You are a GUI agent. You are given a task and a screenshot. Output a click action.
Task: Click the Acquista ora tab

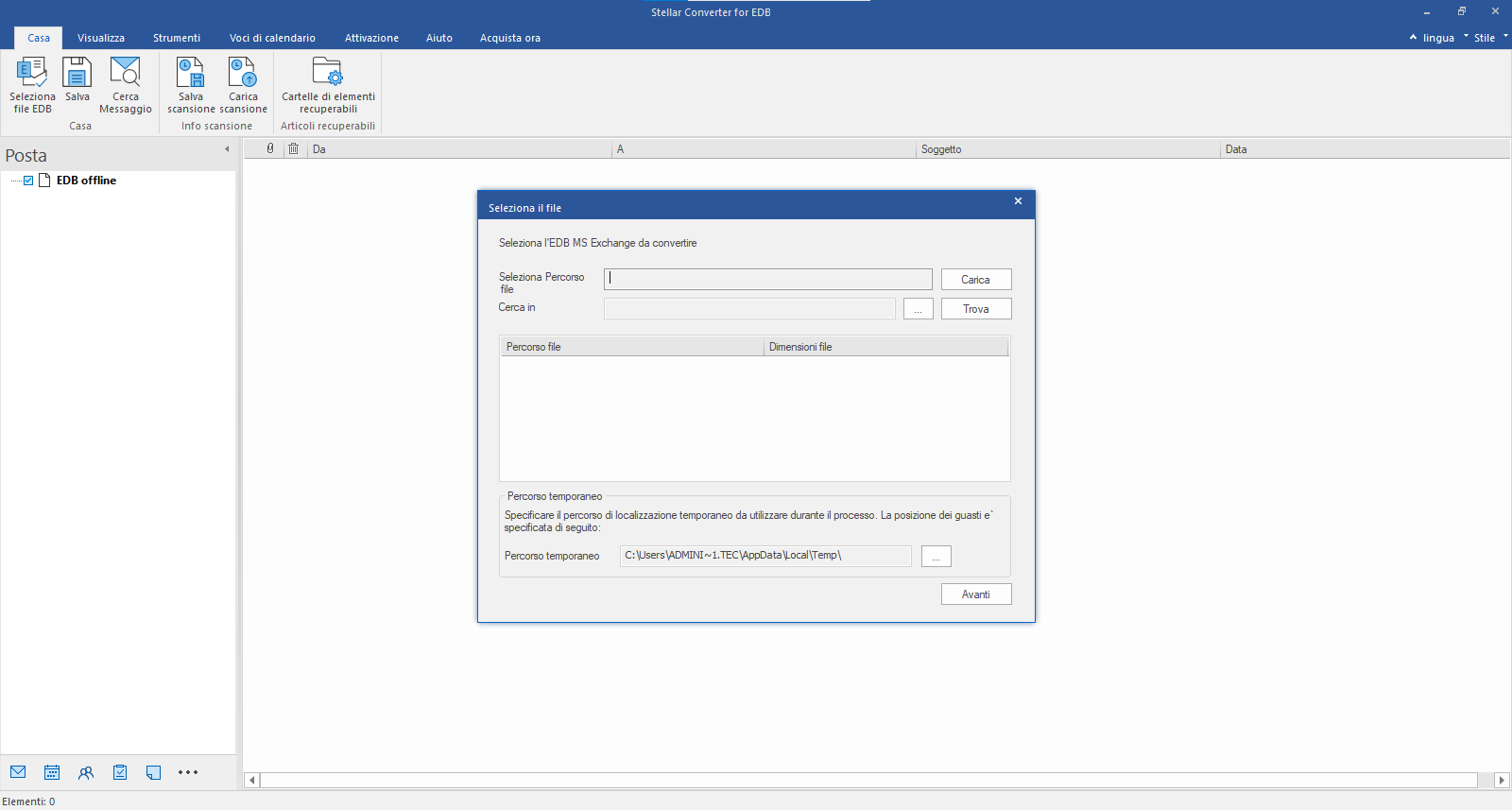click(510, 38)
